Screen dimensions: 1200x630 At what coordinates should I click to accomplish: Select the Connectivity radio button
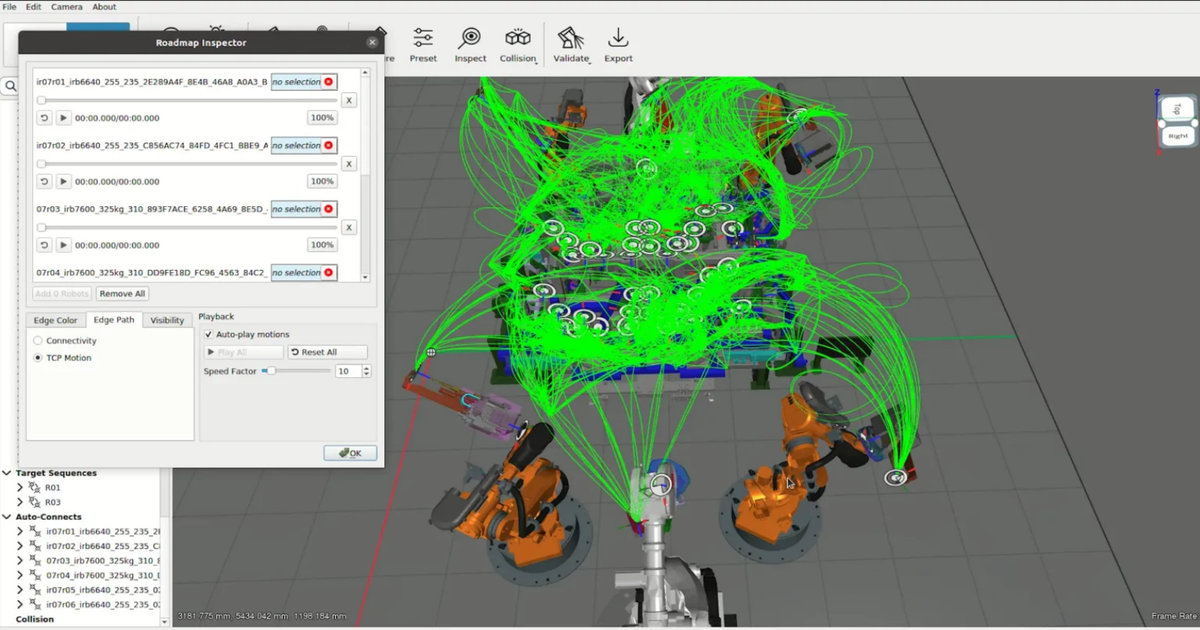[x=39, y=340]
